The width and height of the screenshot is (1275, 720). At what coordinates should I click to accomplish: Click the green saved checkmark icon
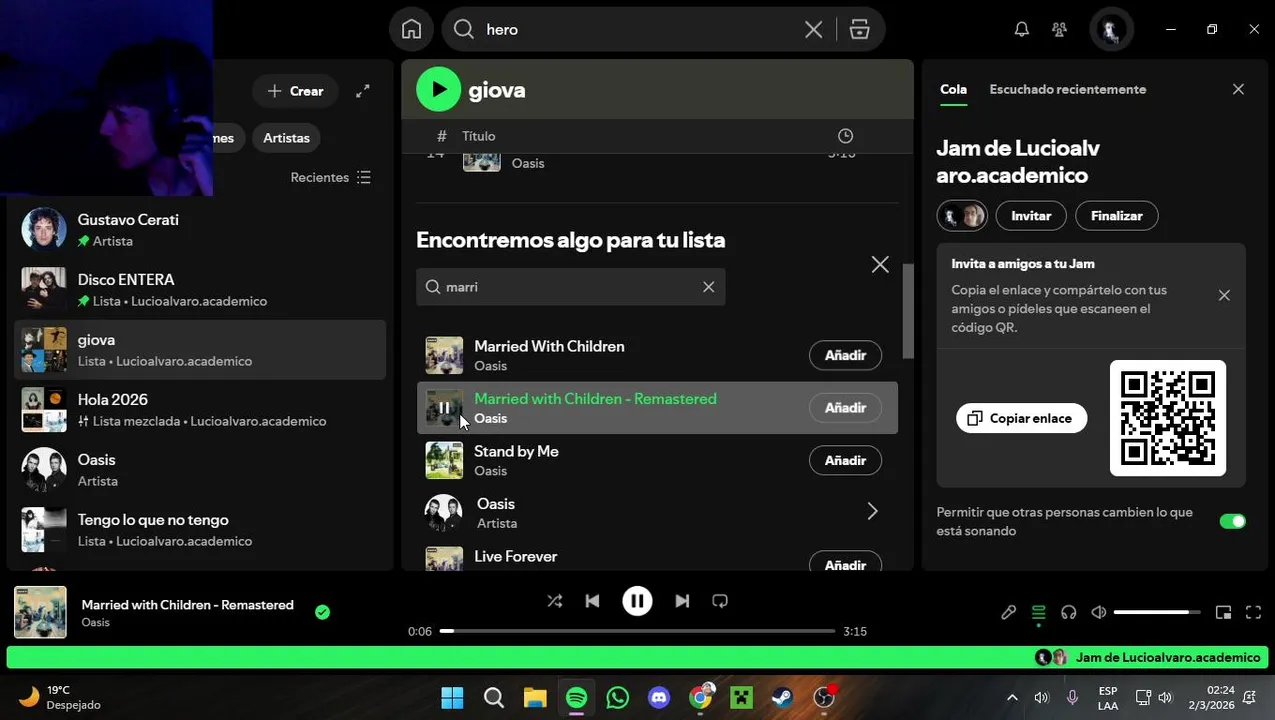(322, 612)
